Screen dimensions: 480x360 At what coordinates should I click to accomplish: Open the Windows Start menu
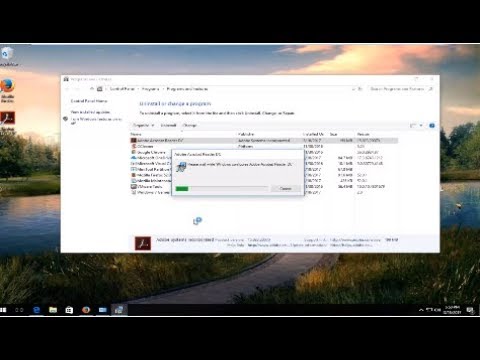pos(3,310)
